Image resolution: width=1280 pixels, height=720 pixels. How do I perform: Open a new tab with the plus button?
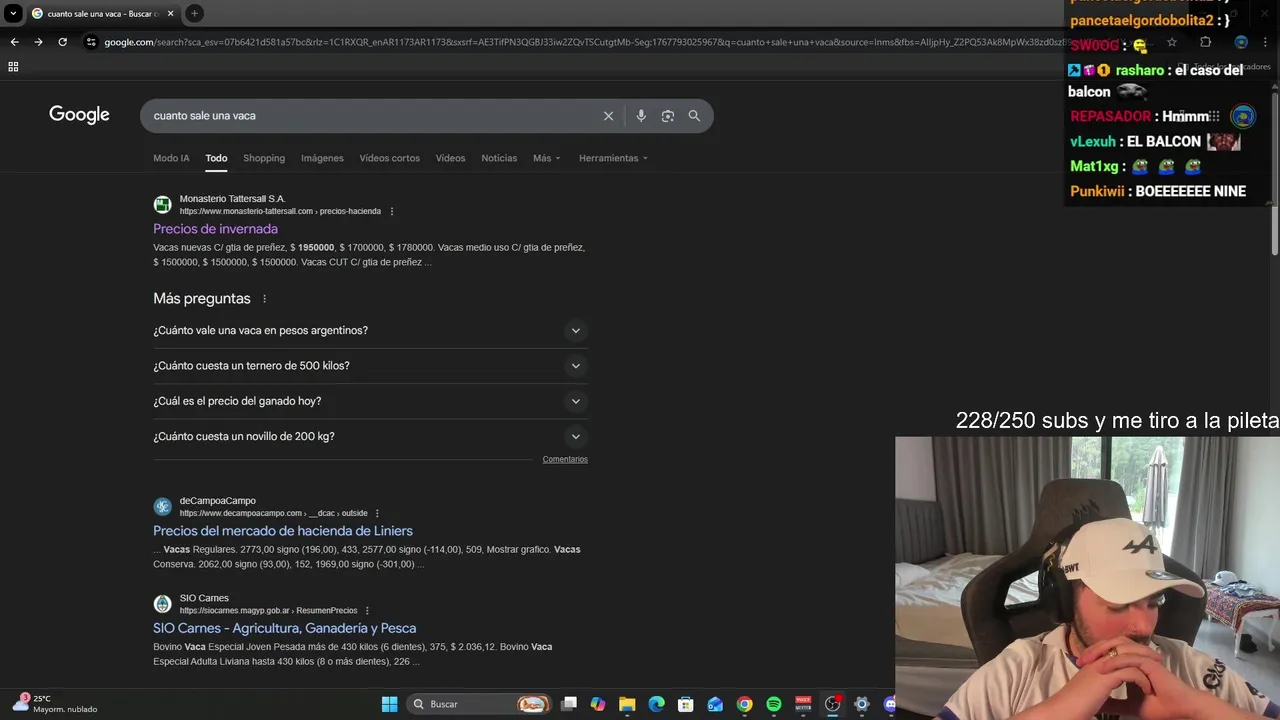pos(194,13)
